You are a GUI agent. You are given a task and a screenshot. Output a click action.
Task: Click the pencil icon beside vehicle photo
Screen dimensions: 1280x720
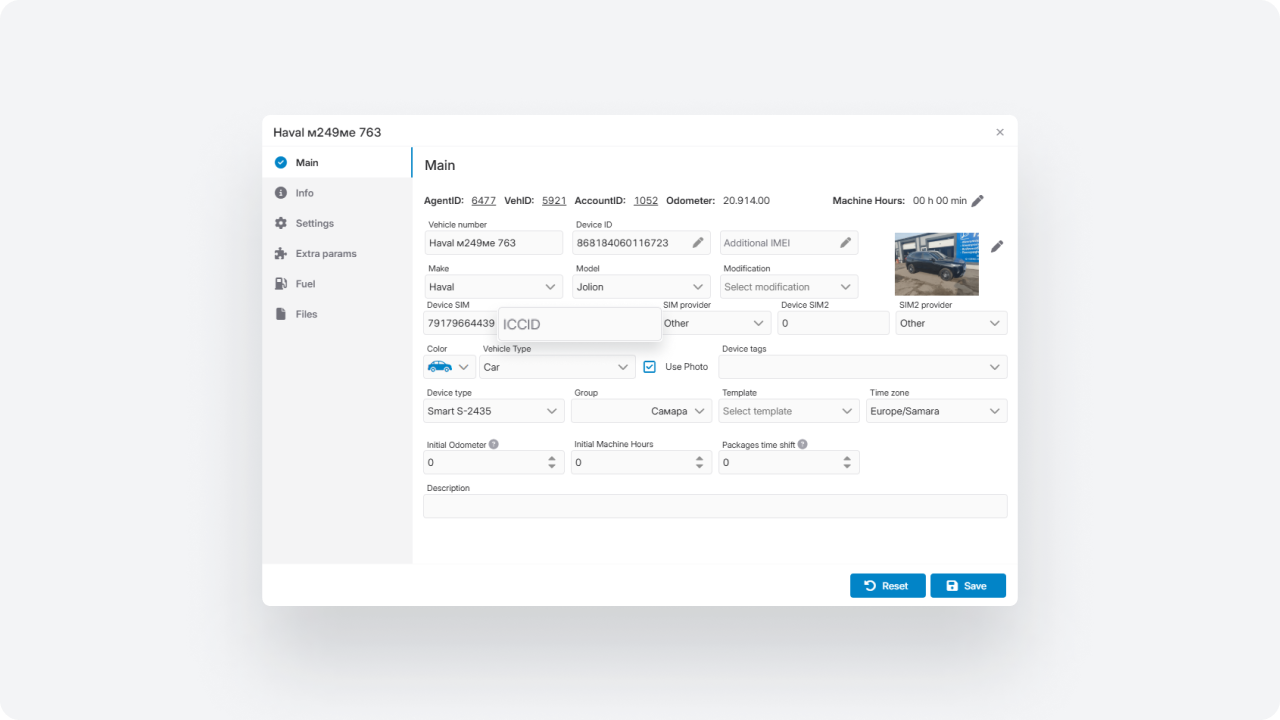(x=997, y=246)
